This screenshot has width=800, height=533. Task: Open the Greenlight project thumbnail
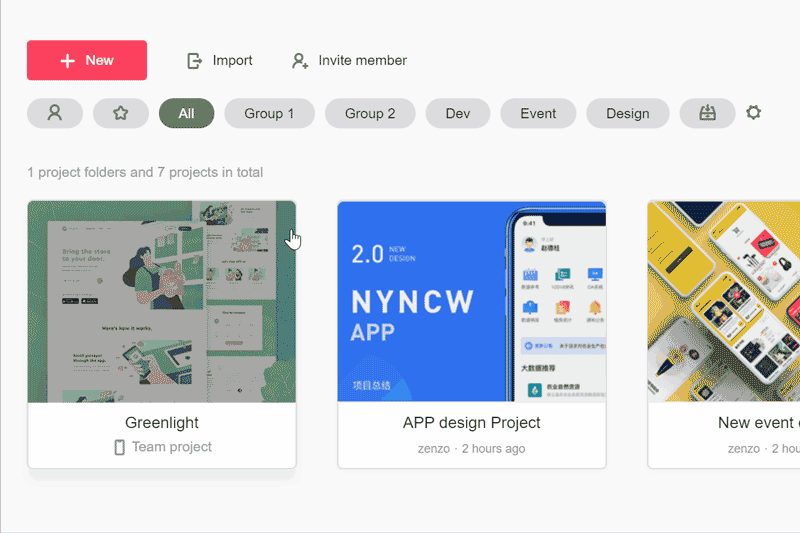(x=162, y=301)
